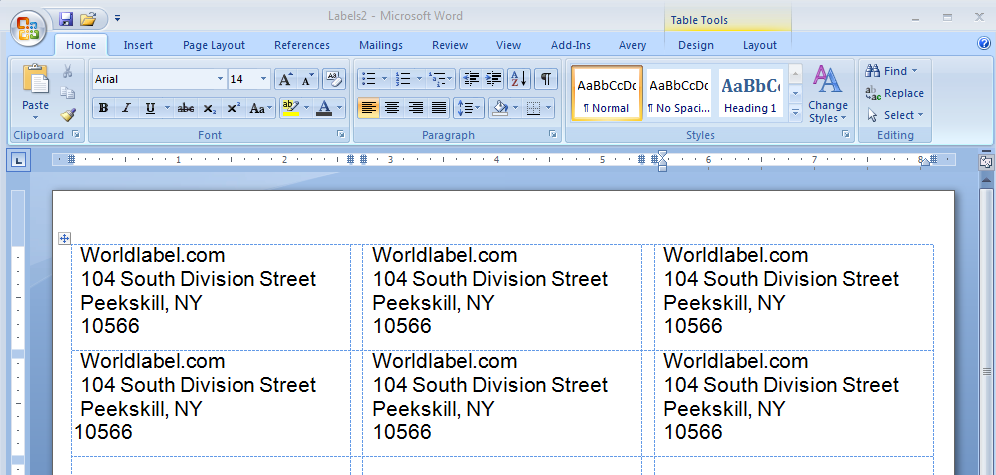Click the Find button
Viewport: 996px width, 475px height.
tap(892, 71)
